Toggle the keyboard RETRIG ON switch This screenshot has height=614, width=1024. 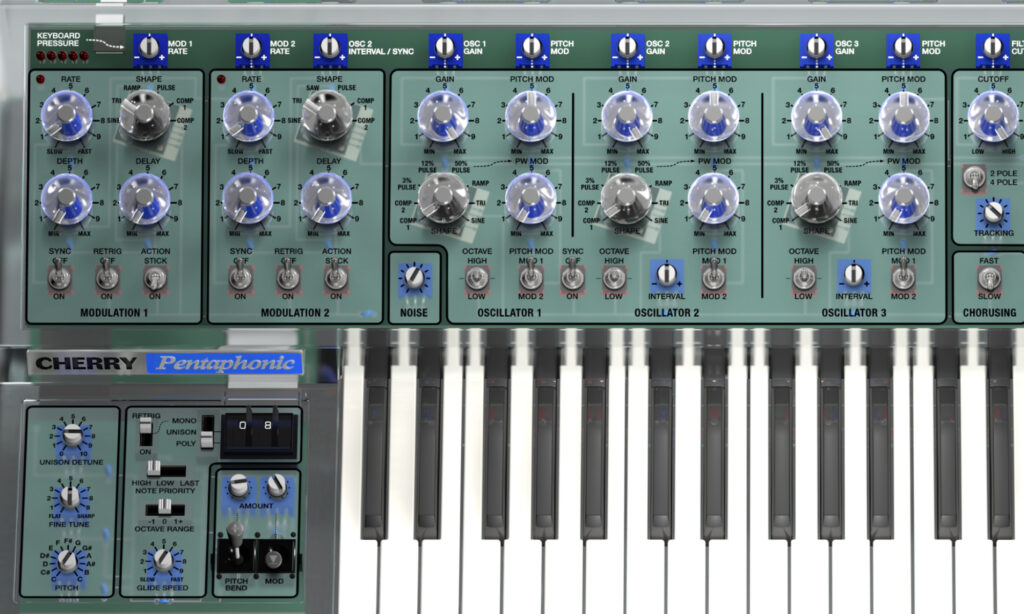(145, 432)
